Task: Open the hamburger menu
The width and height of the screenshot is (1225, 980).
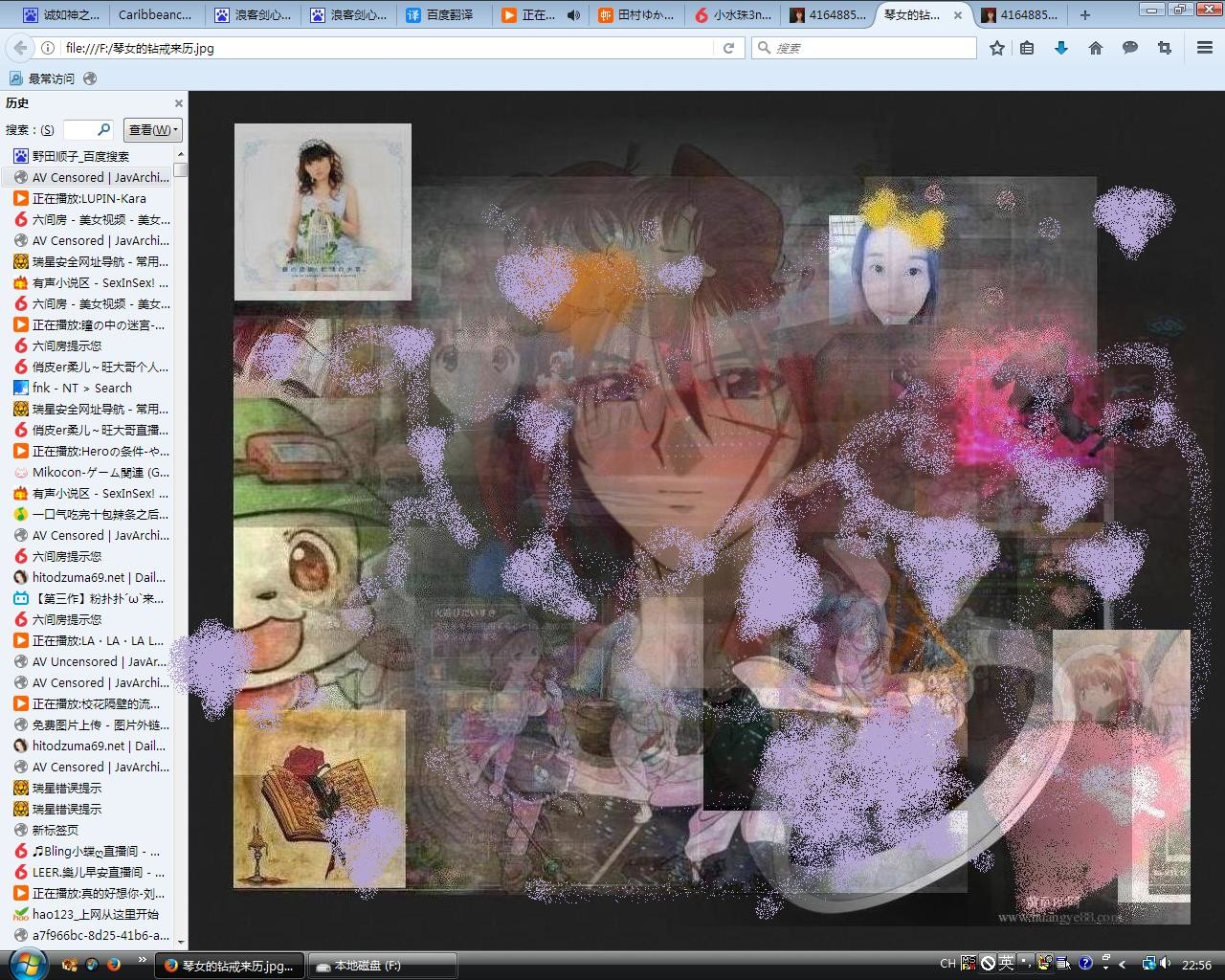Action: pyautogui.click(x=1205, y=48)
